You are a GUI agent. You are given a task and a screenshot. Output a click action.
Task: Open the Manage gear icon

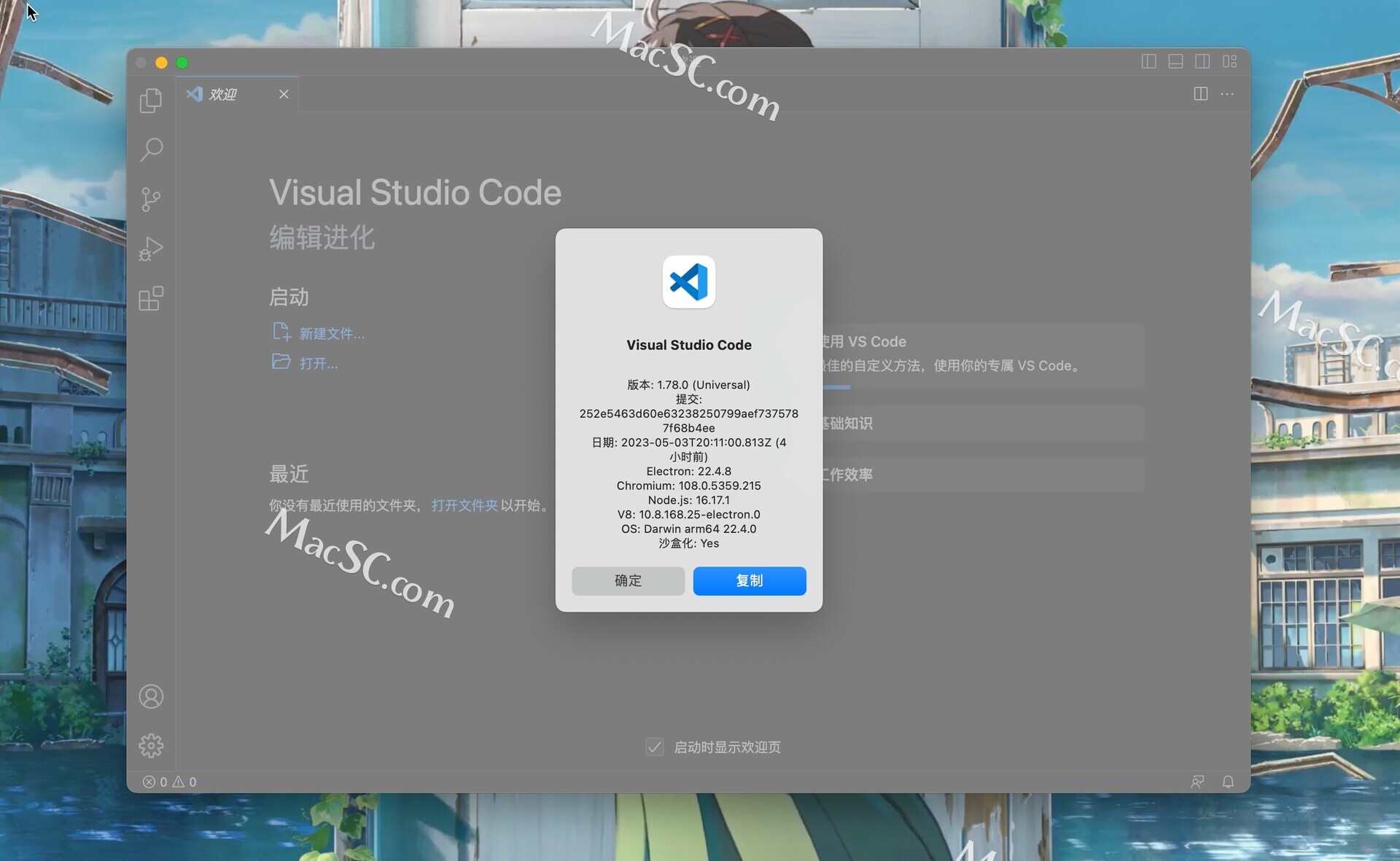[151, 745]
